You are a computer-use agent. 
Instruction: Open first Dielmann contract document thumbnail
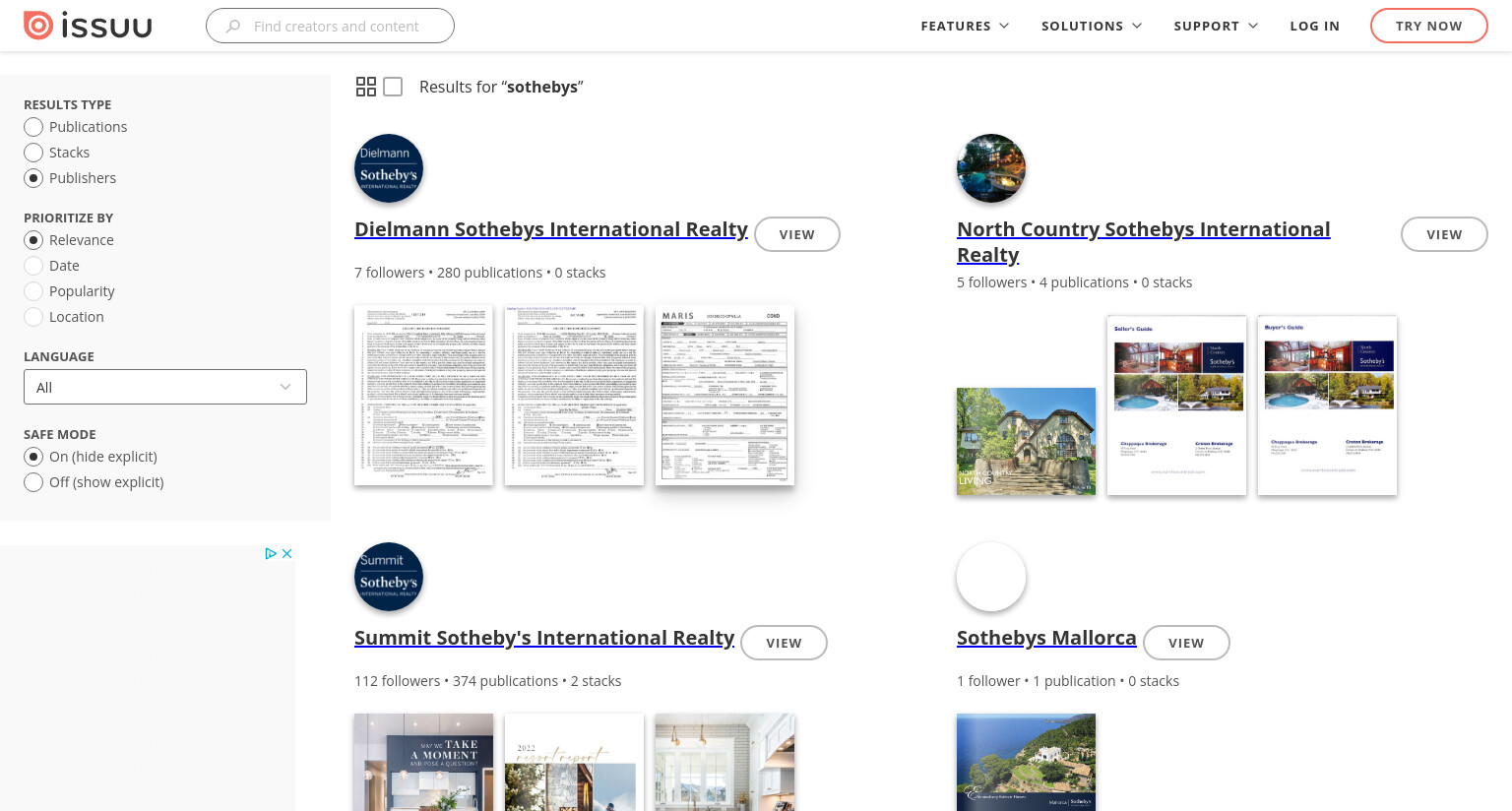pyautogui.click(x=423, y=395)
